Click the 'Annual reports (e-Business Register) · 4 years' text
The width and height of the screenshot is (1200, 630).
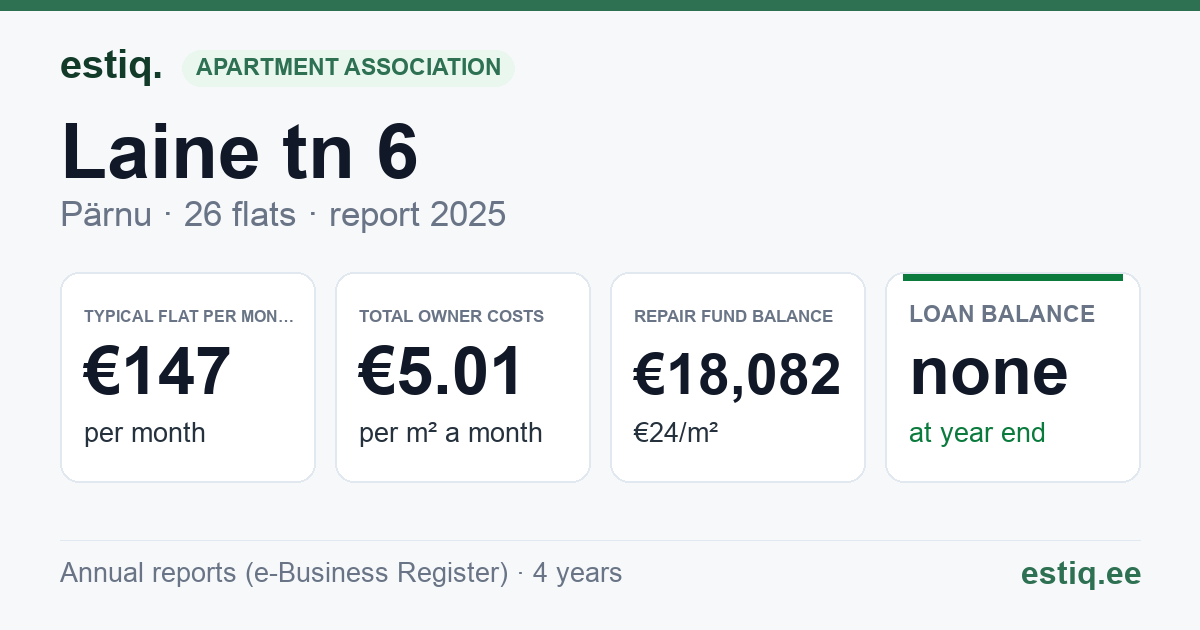tap(341, 573)
